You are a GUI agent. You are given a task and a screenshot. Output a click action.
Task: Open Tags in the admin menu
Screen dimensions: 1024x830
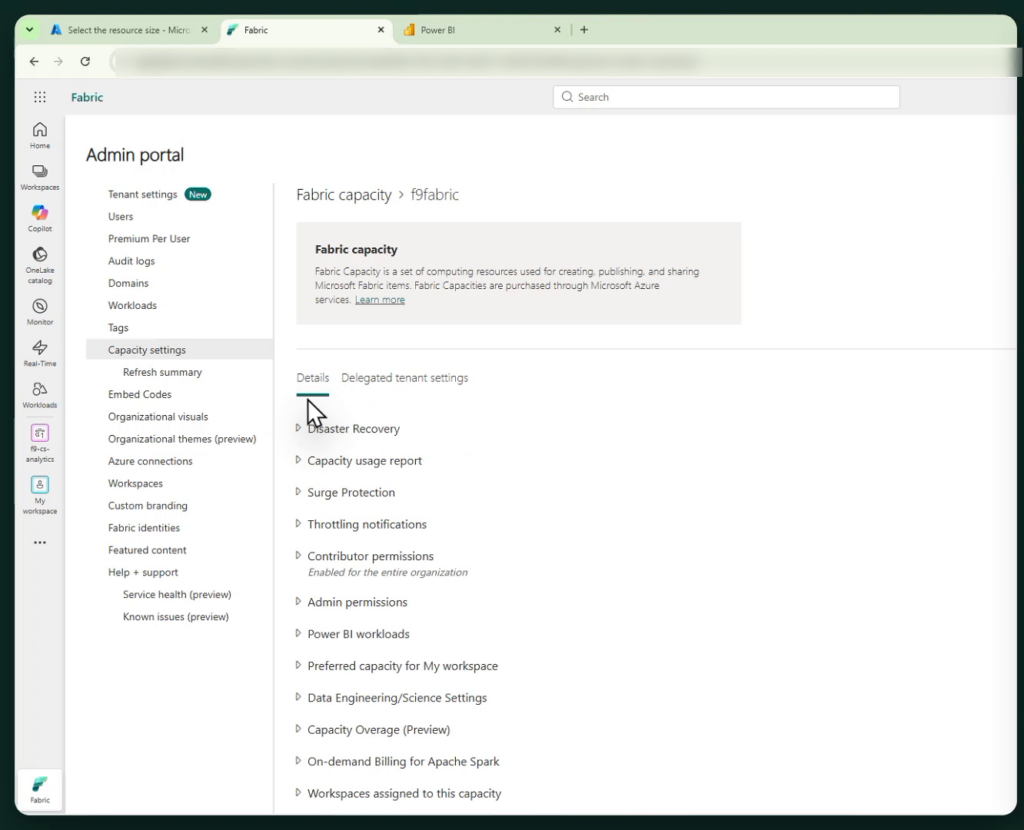click(118, 328)
